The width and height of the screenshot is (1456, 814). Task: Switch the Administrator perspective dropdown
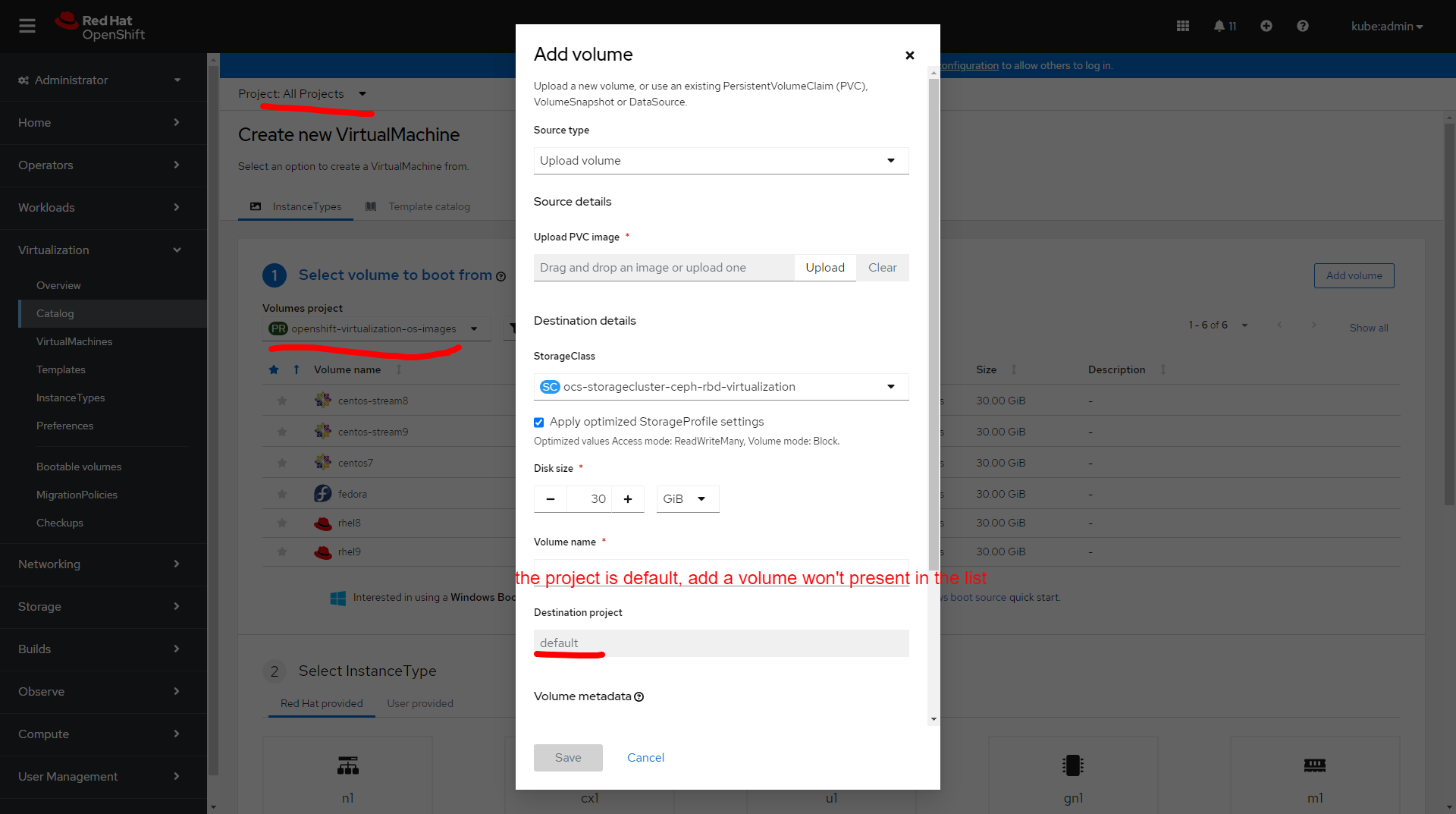pos(100,80)
